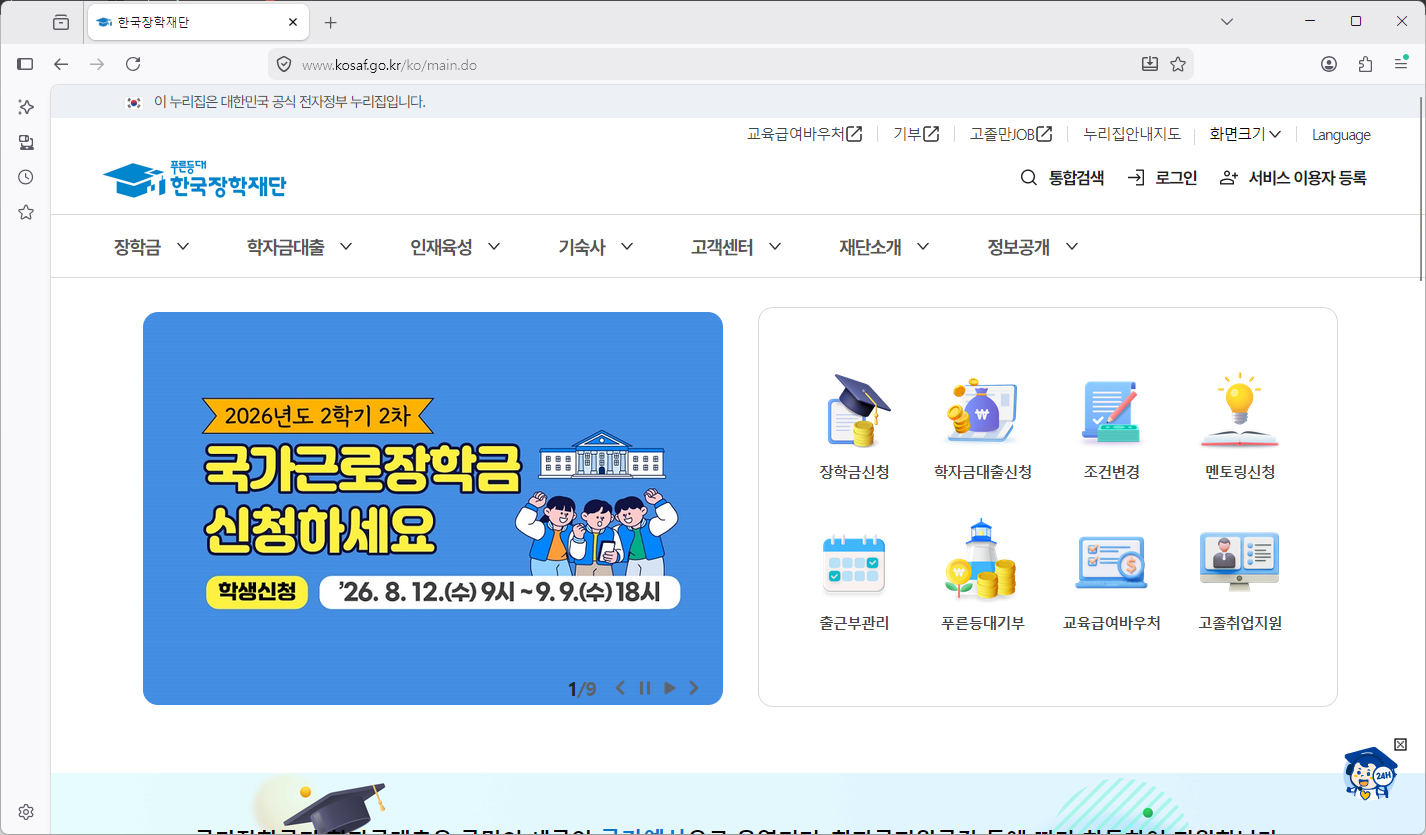
Task: Open the 기부 external link
Action: [x=916, y=134]
